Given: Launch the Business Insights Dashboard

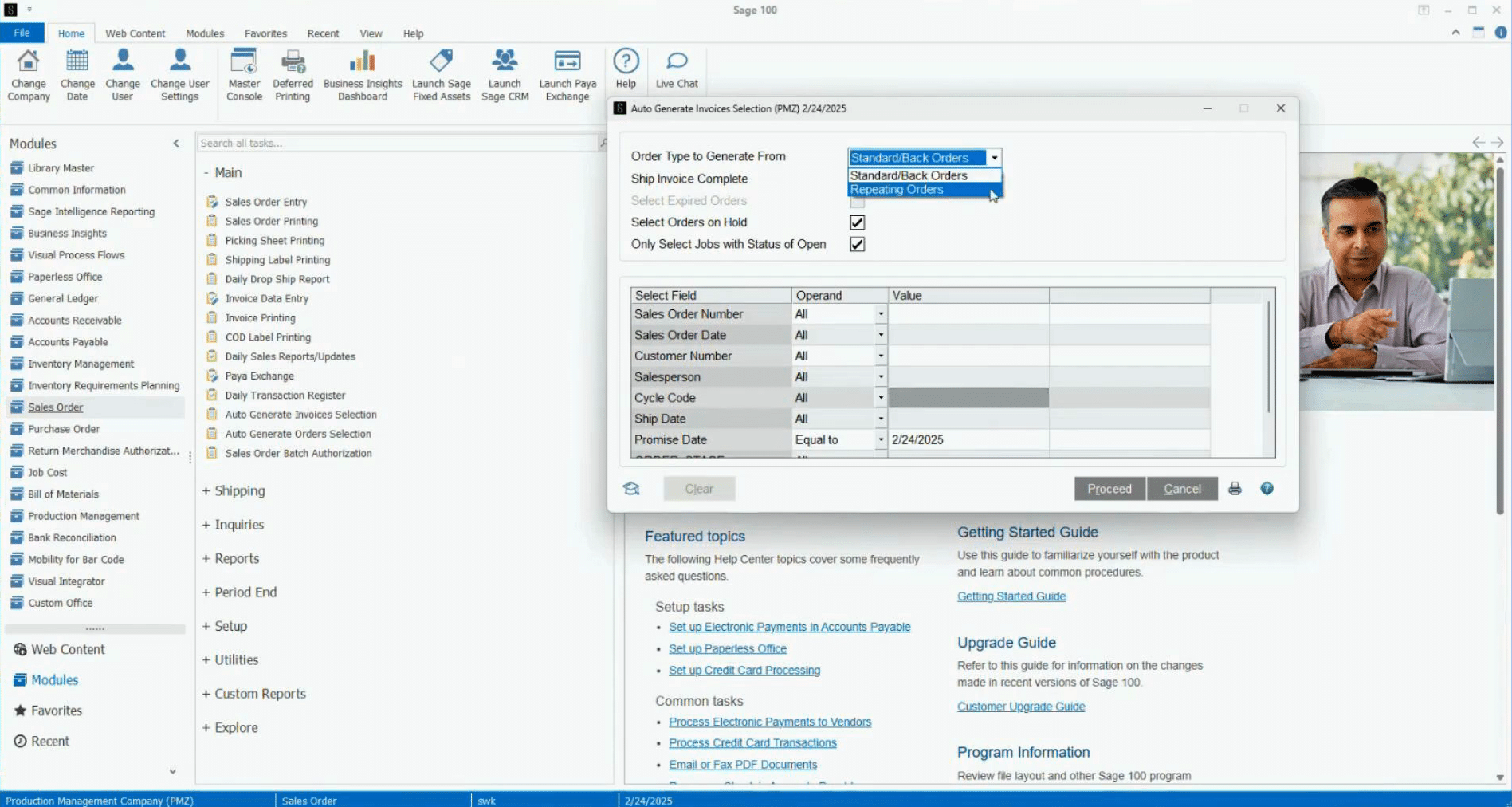Looking at the screenshot, I should pyautogui.click(x=361, y=73).
